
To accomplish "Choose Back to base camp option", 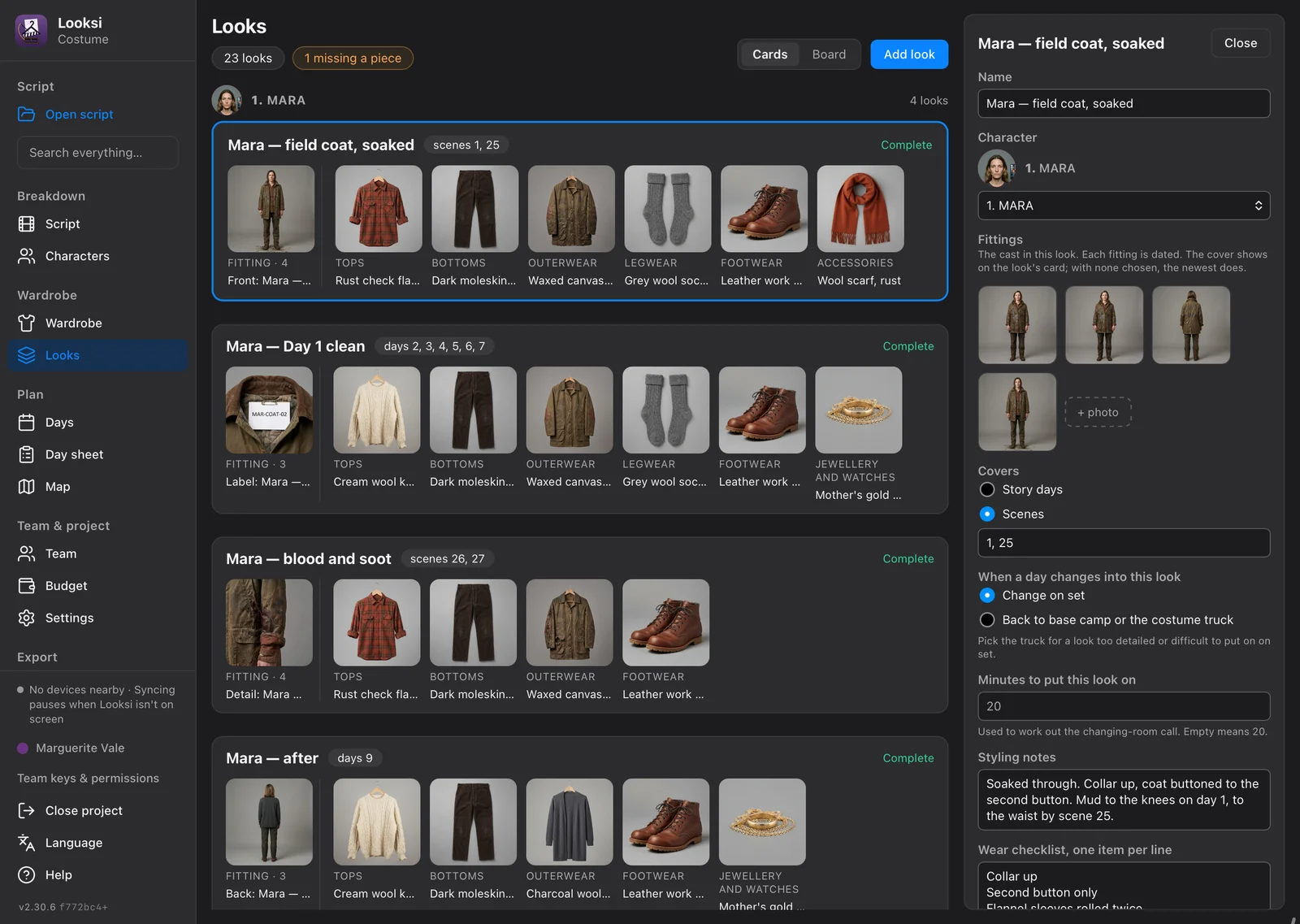I will (987, 620).
